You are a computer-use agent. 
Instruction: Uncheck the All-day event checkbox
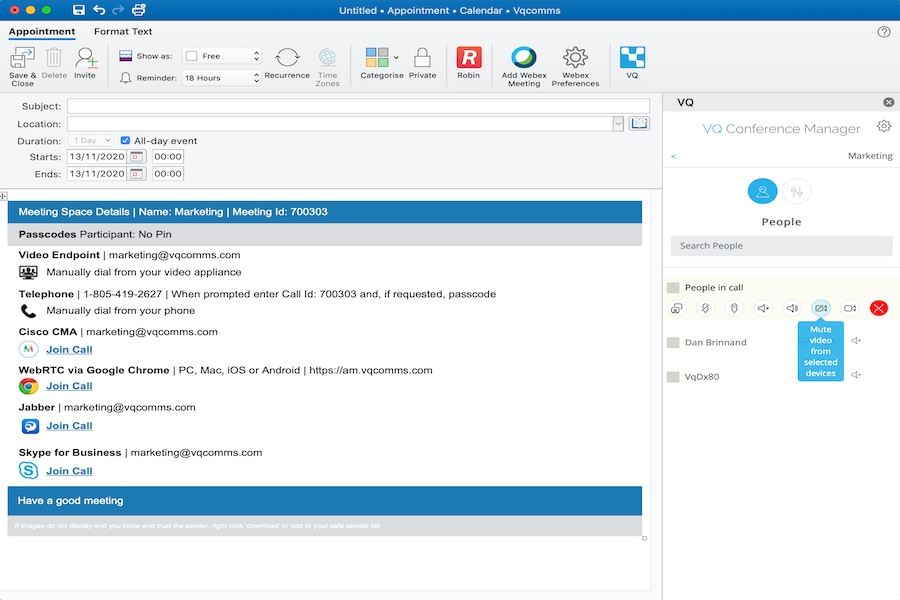(125, 140)
